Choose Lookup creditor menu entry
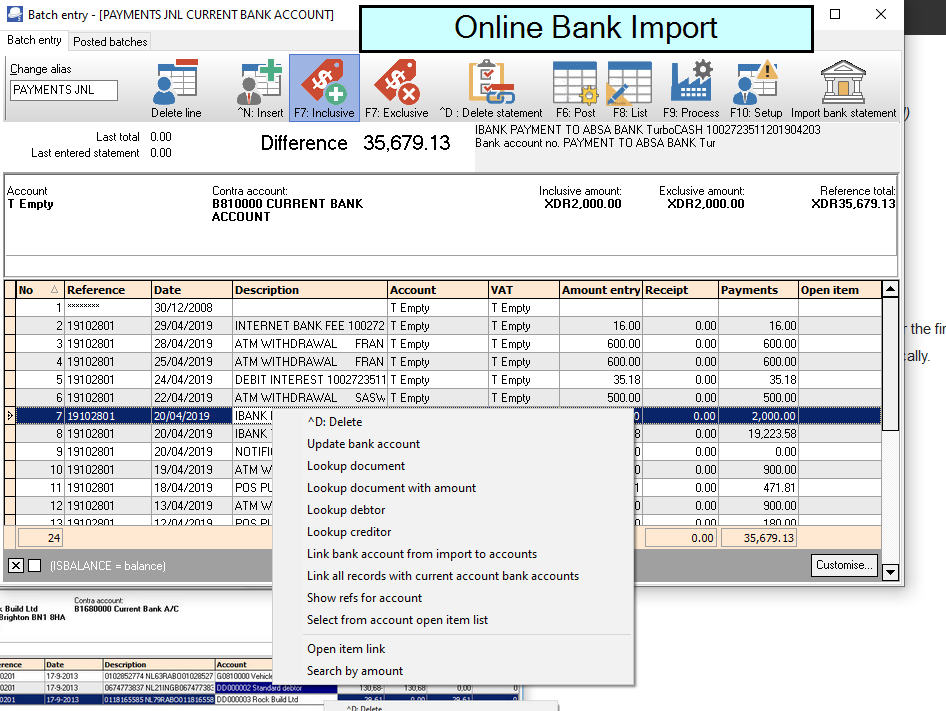Screen dimensions: 946x711 click(349, 532)
